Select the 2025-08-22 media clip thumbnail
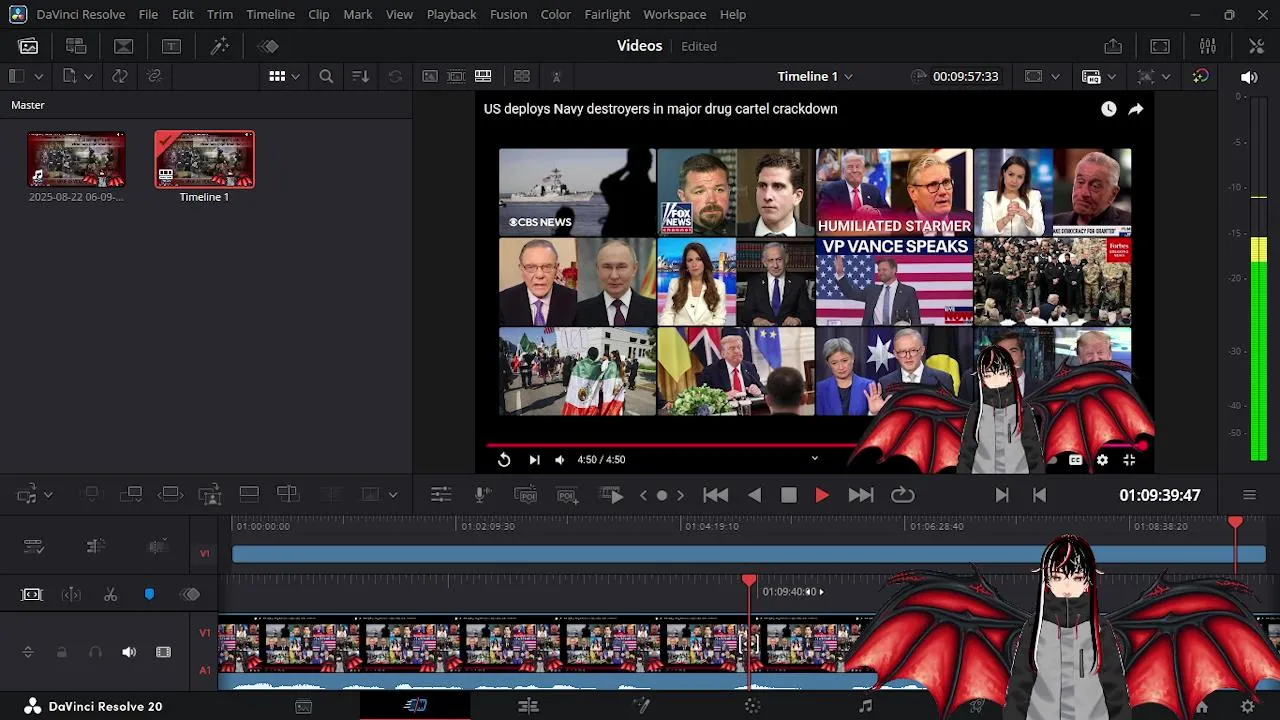 pos(76,159)
